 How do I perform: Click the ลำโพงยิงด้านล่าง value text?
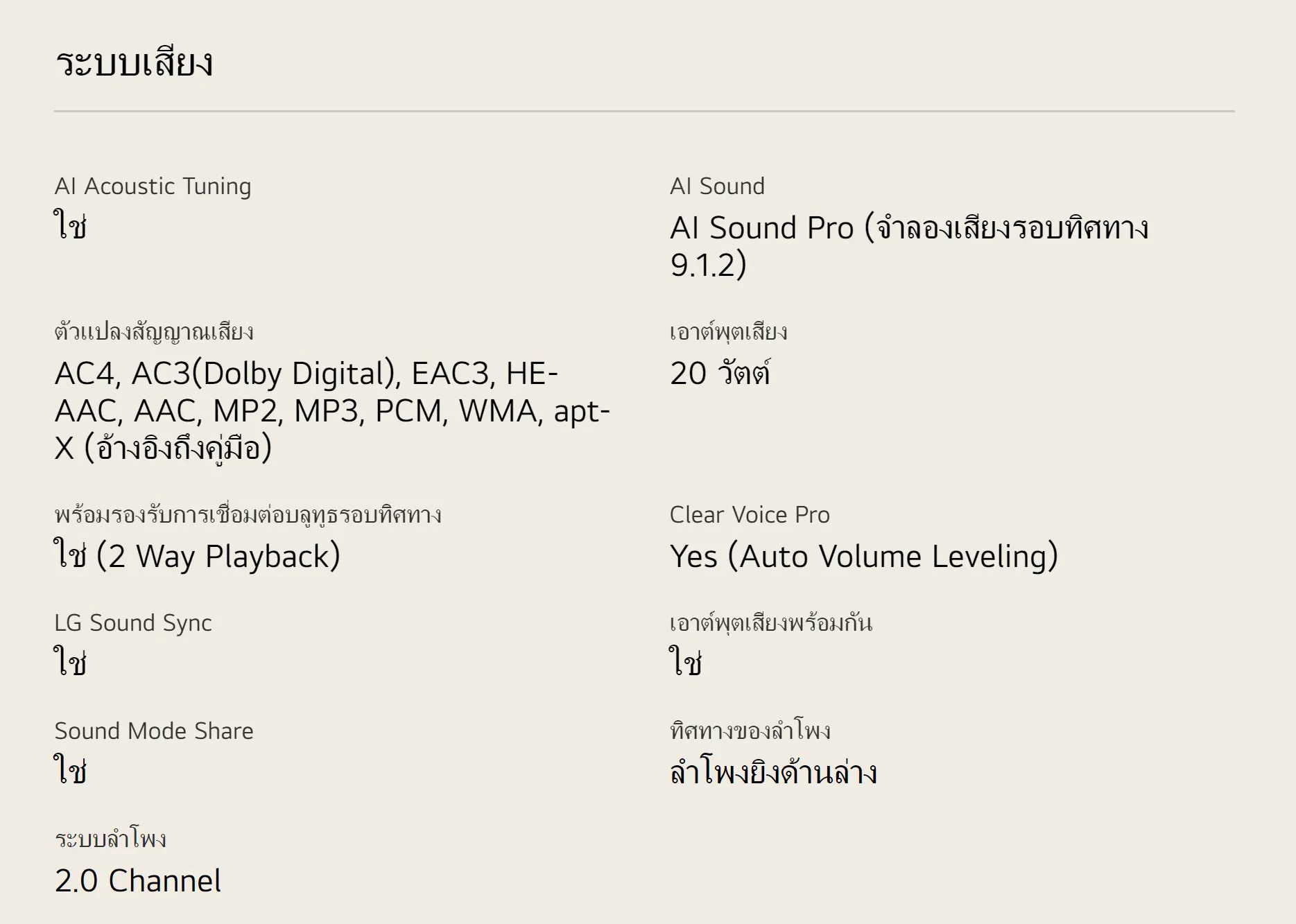pos(773,773)
